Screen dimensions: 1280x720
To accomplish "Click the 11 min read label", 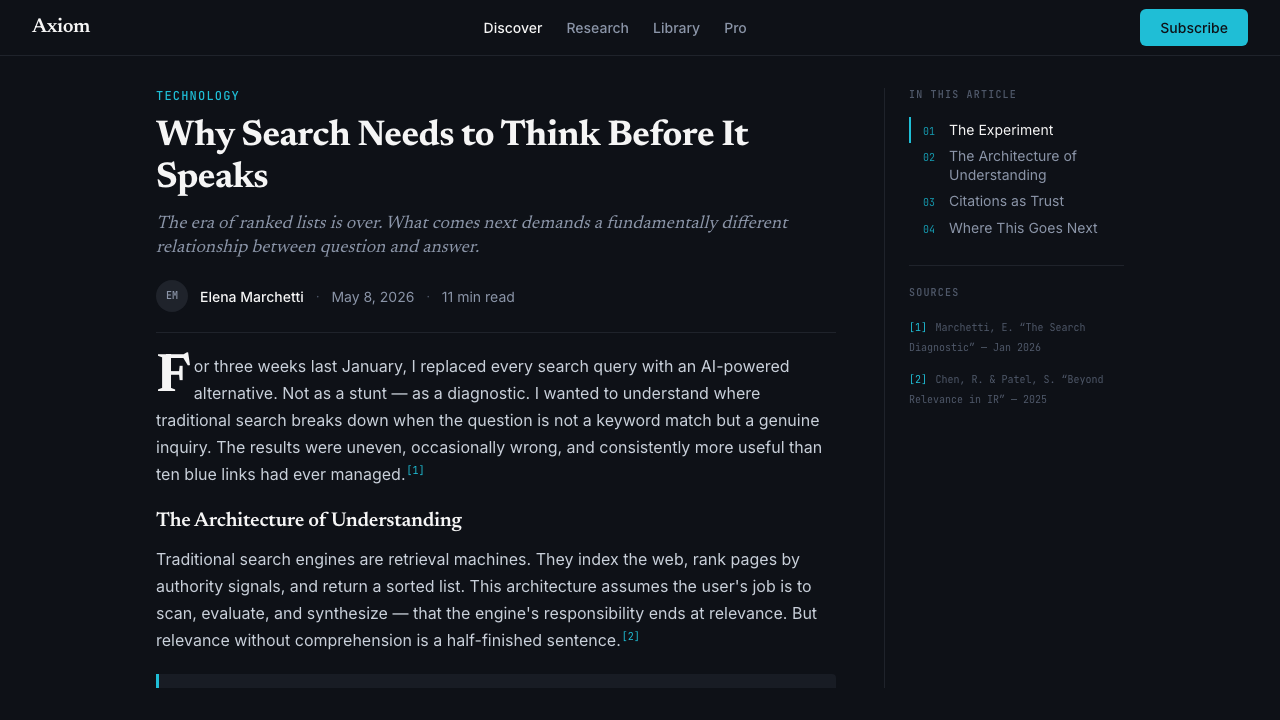I will pyautogui.click(x=478, y=297).
